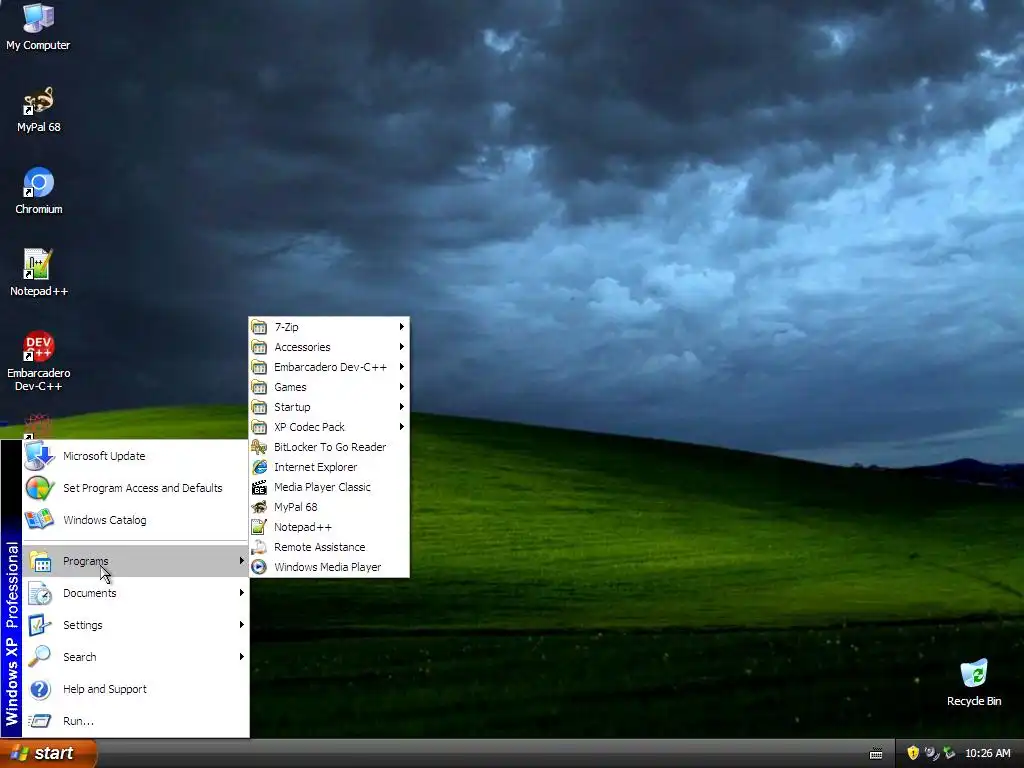Select the Embarcadero Dev-C++ desktop shortcut
The height and width of the screenshot is (768, 1024).
(38, 360)
